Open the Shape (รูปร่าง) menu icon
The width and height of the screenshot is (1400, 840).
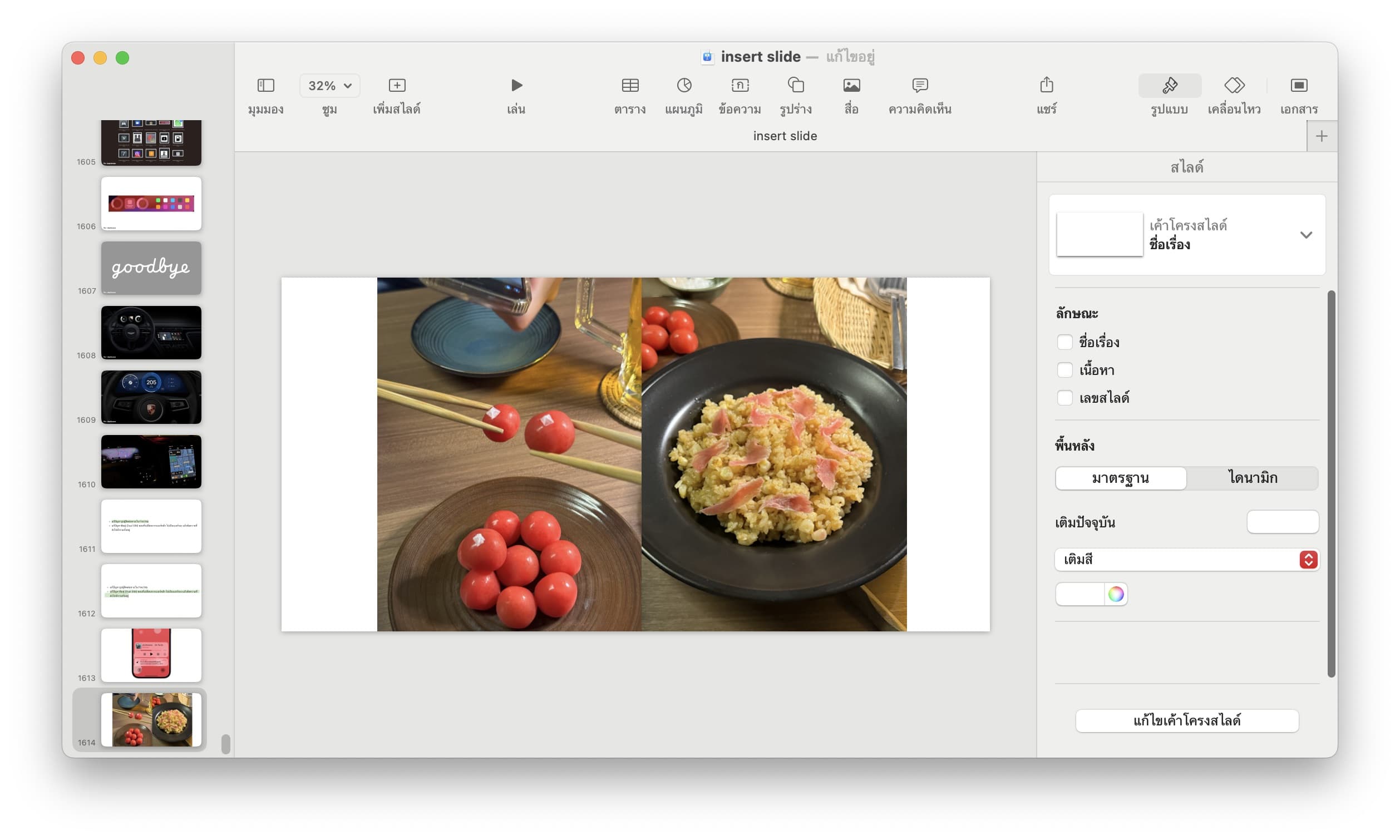pos(795,86)
